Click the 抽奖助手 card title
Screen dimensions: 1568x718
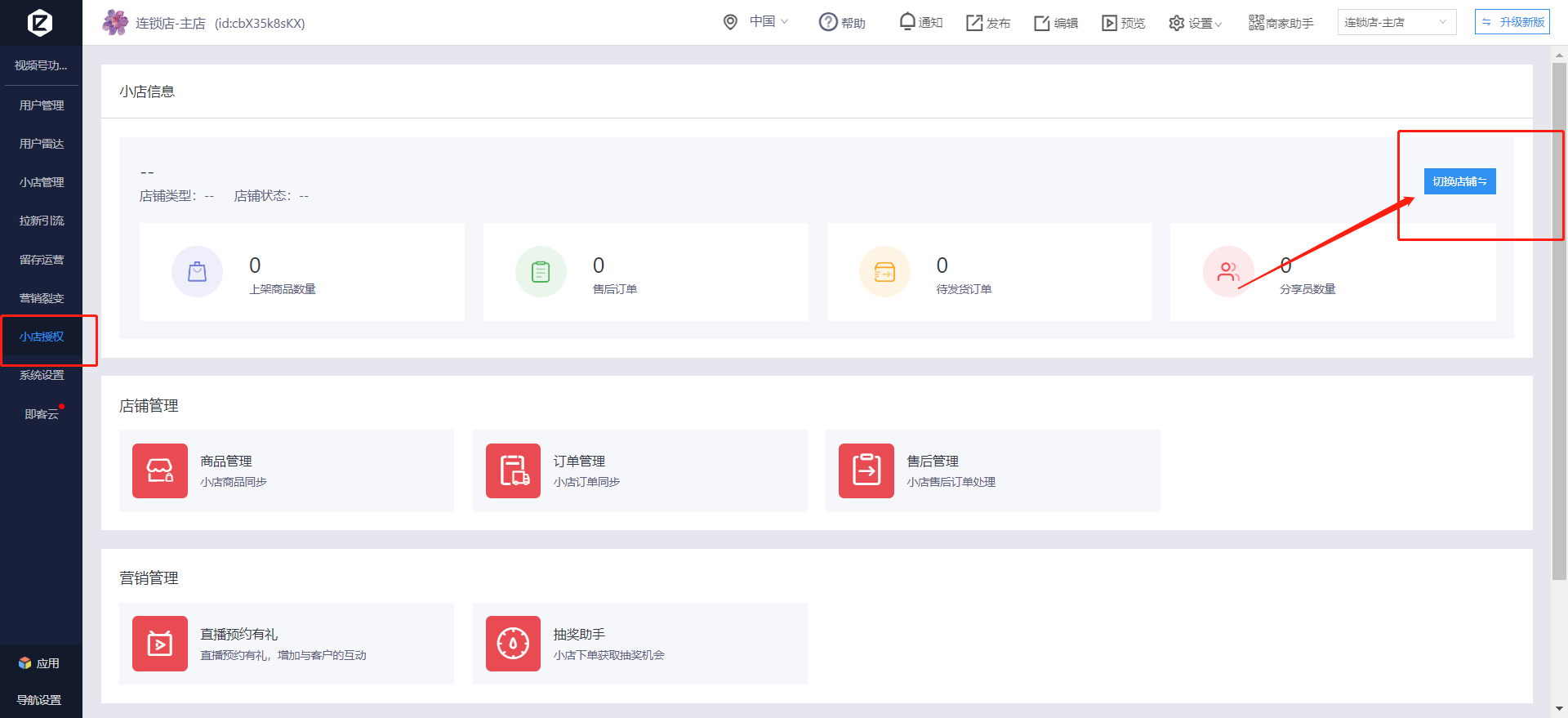click(x=579, y=635)
